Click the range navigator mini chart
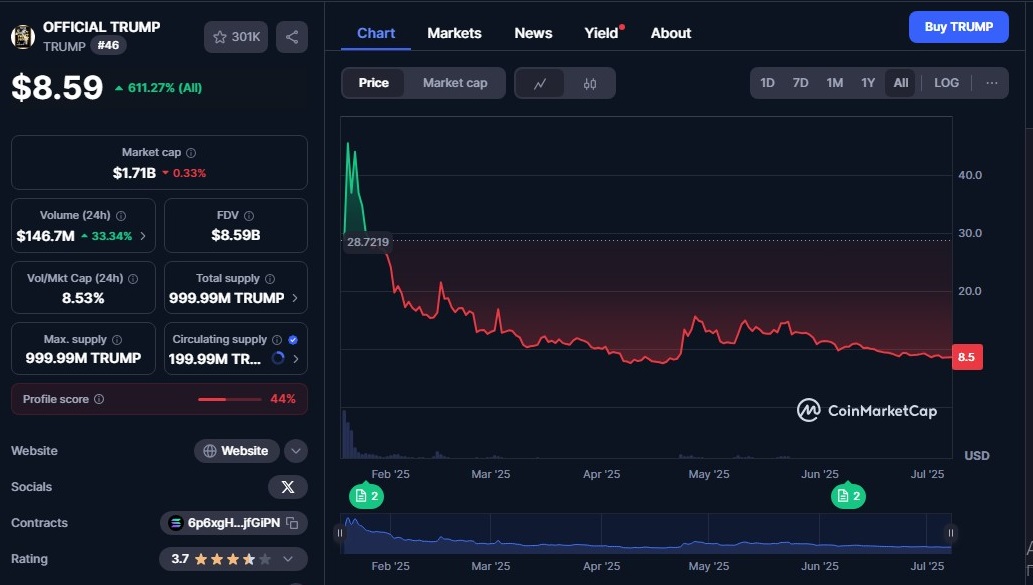The image size is (1033, 585). click(646, 534)
